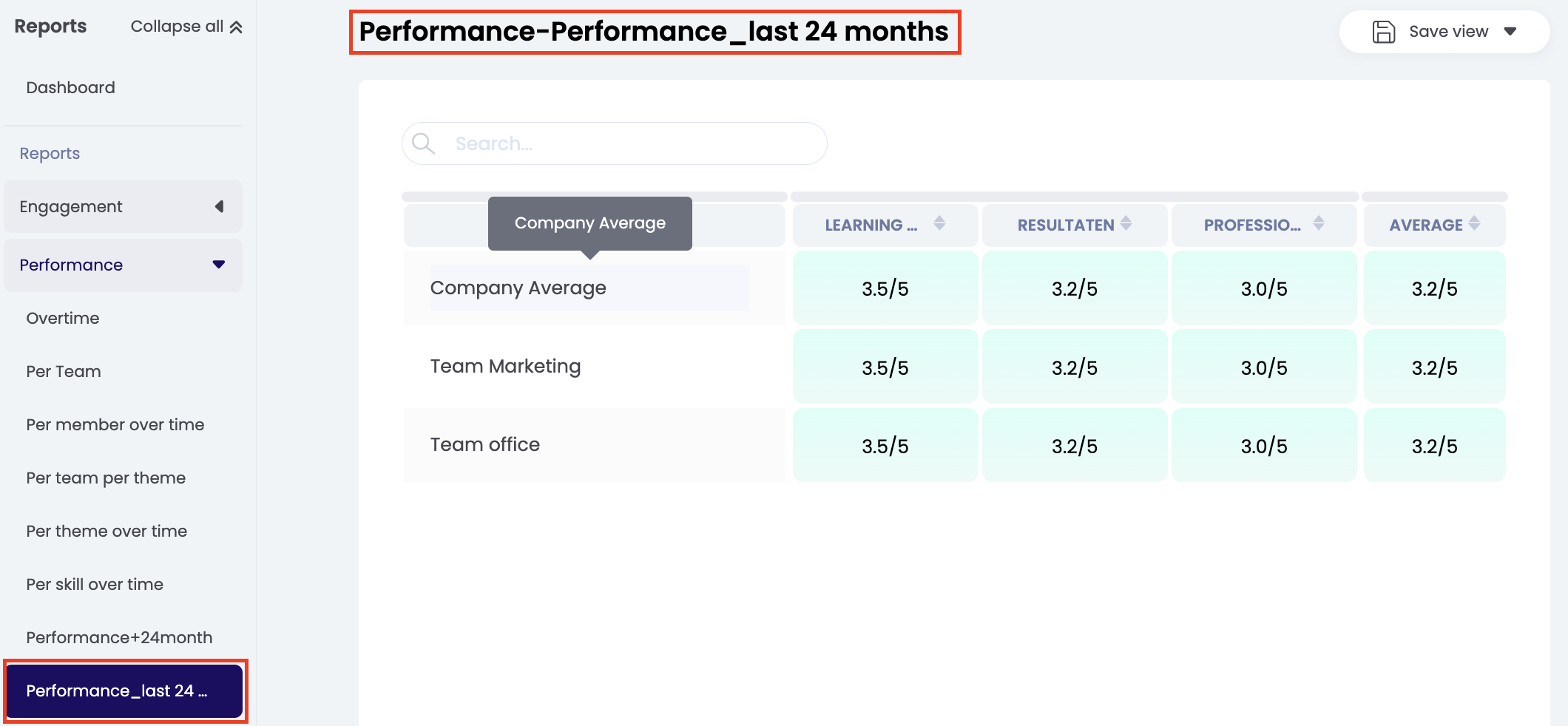
Task: Click the Team office row label
Action: (485, 445)
